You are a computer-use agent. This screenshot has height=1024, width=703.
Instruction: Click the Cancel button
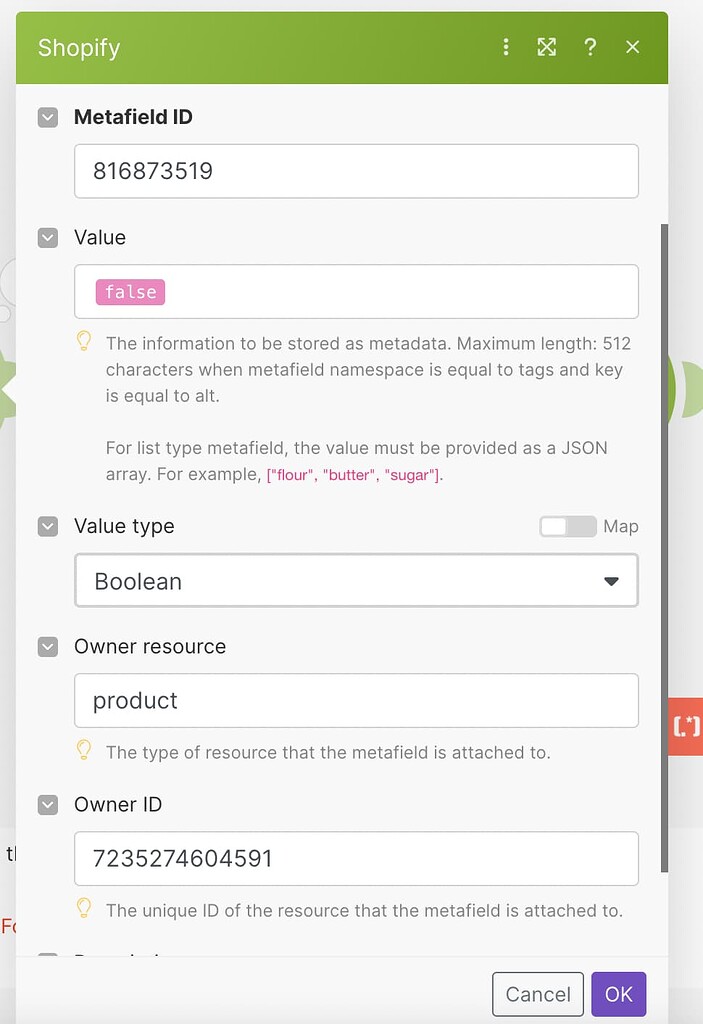pyautogui.click(x=538, y=994)
